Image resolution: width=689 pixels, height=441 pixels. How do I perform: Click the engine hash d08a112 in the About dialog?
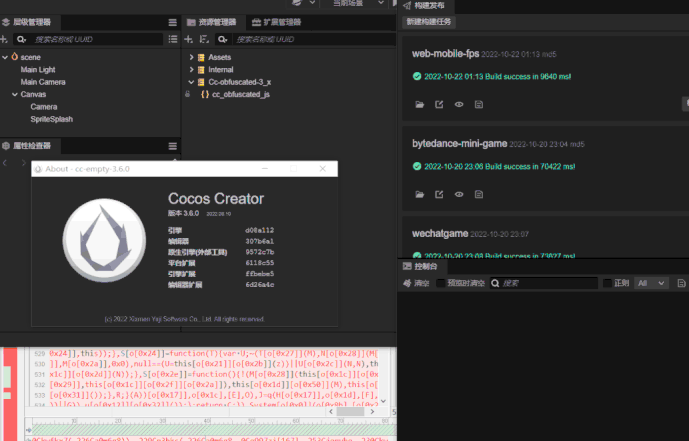tap(259, 230)
